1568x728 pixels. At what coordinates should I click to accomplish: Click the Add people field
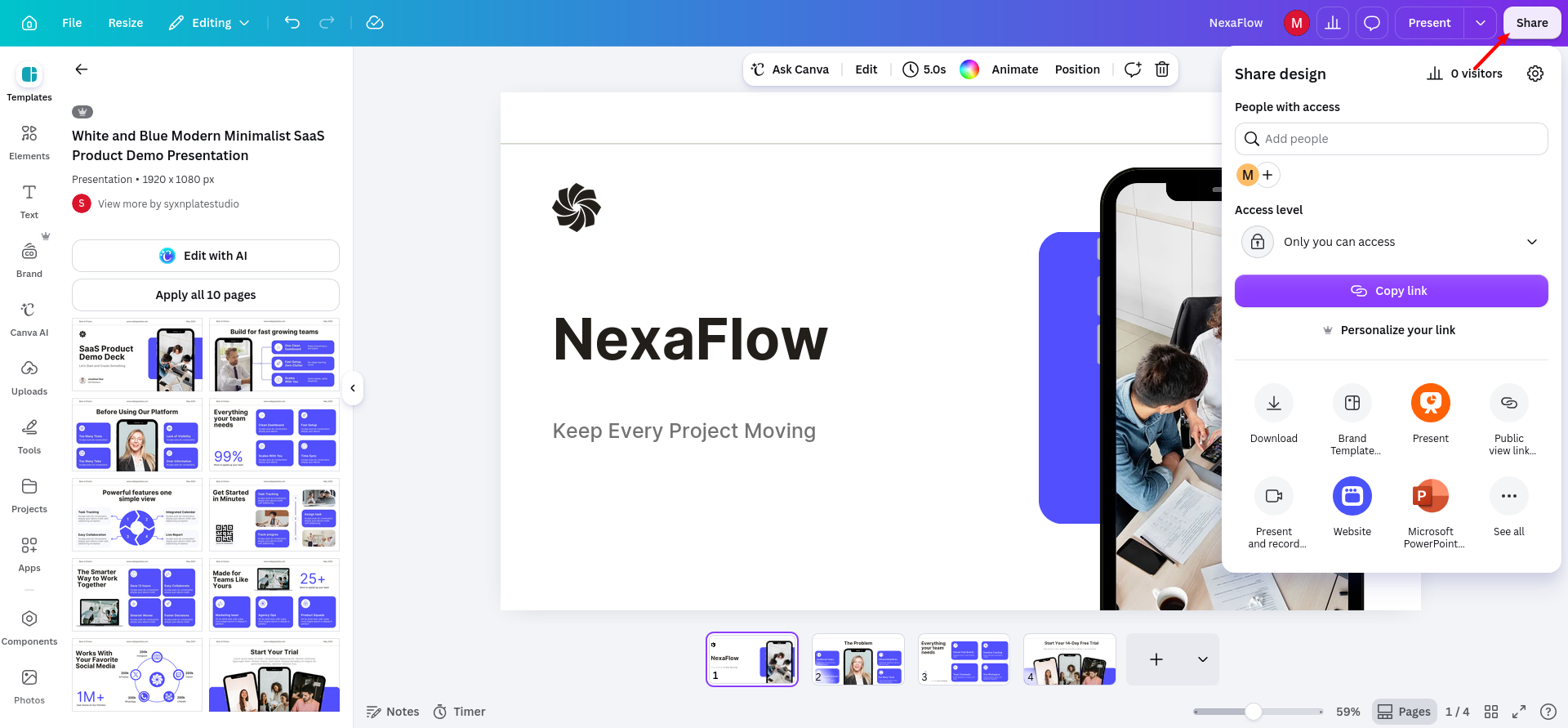[1392, 139]
